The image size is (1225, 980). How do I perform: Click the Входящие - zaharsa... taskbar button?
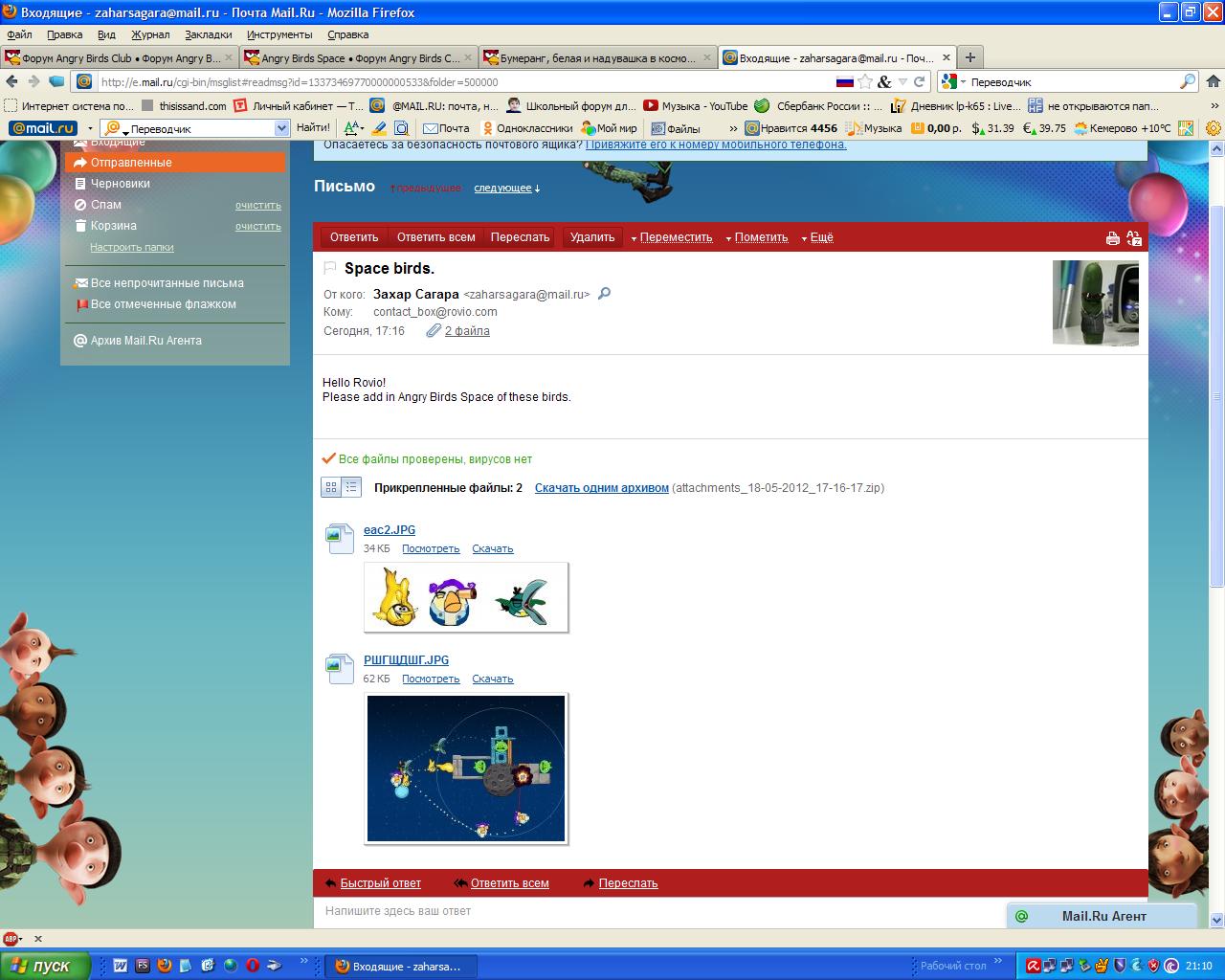(401, 966)
